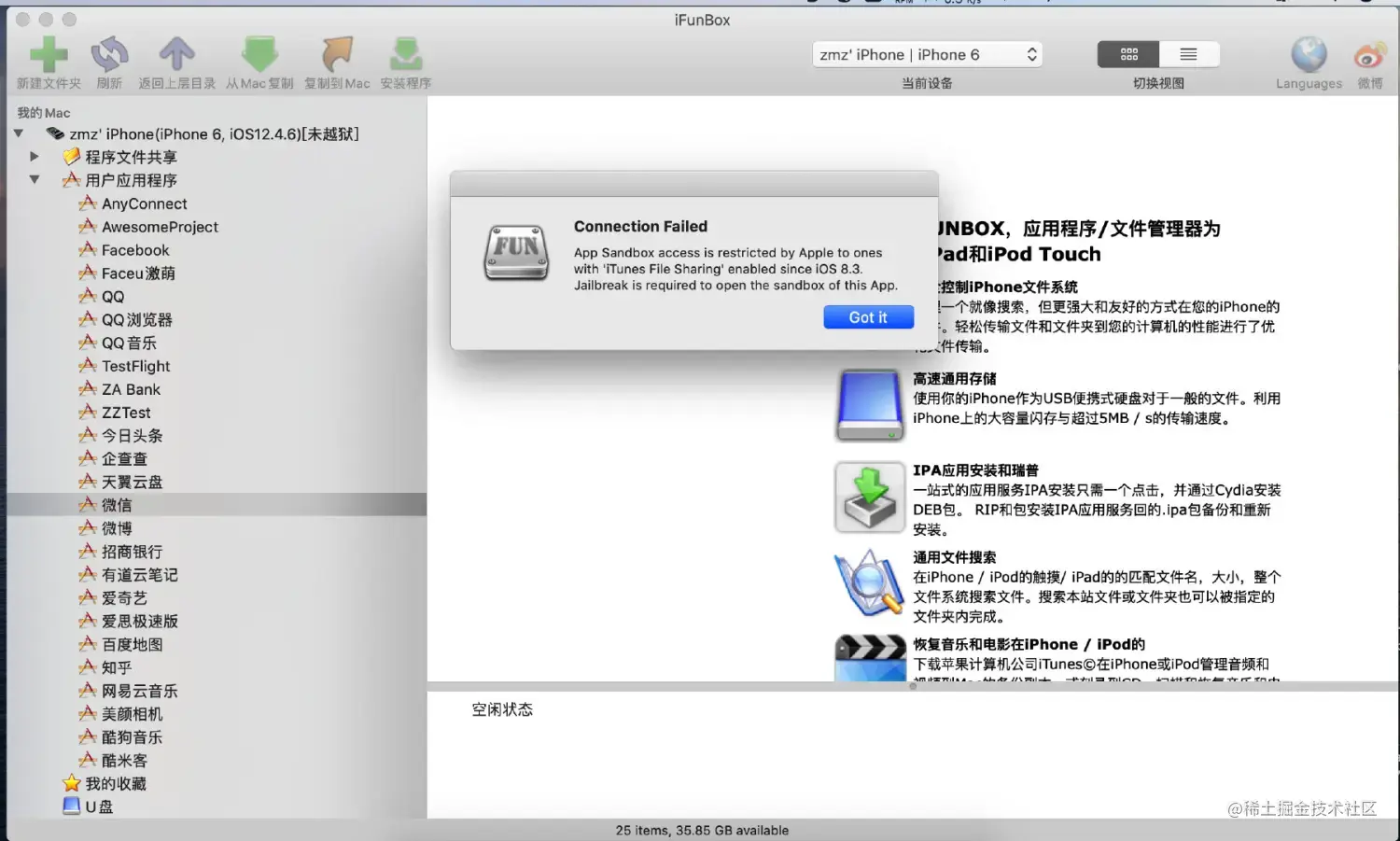
Task: Select the 爱奇艺 app
Action: coord(124,598)
